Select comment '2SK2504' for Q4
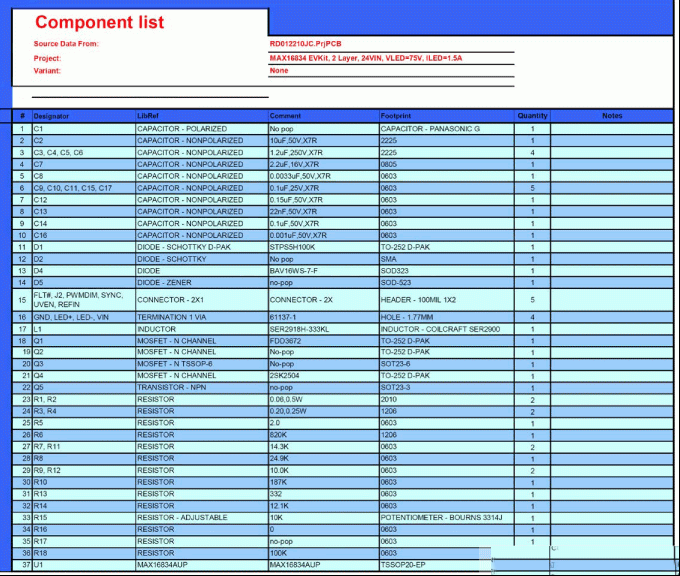The height and width of the screenshot is (576, 680). (x=324, y=376)
